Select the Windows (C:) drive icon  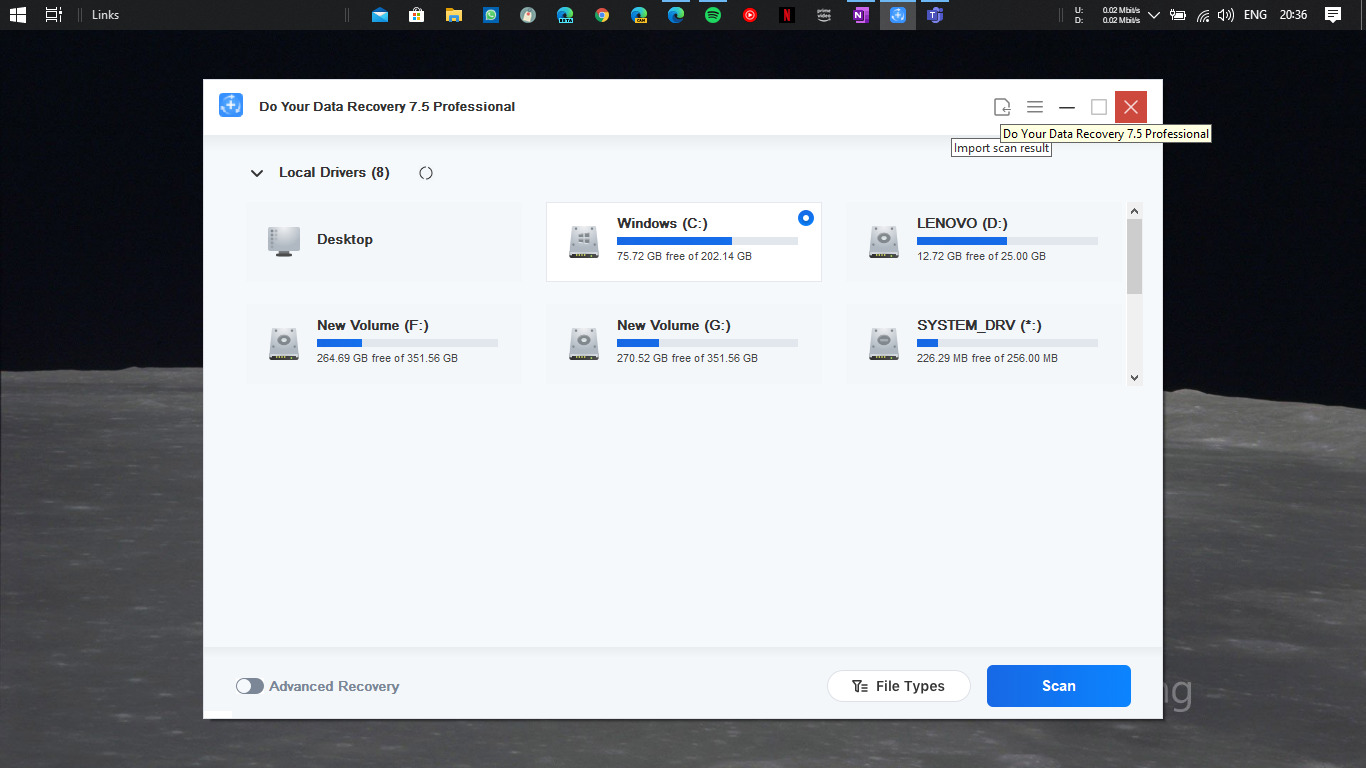[584, 241]
